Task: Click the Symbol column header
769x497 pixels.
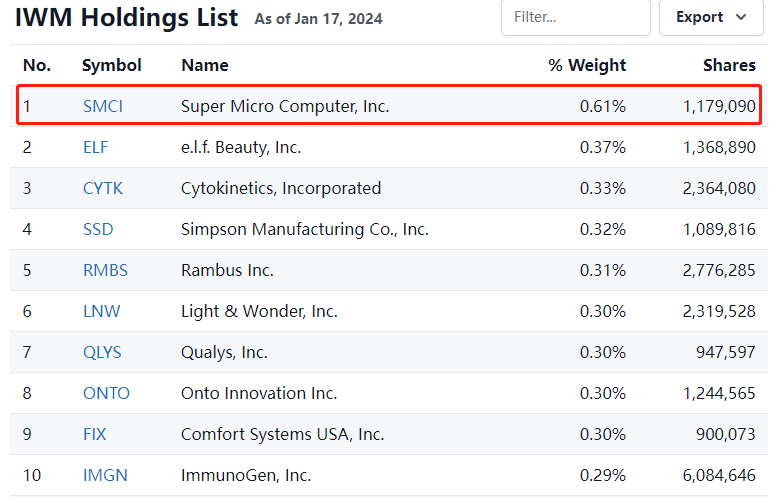Action: click(x=112, y=65)
